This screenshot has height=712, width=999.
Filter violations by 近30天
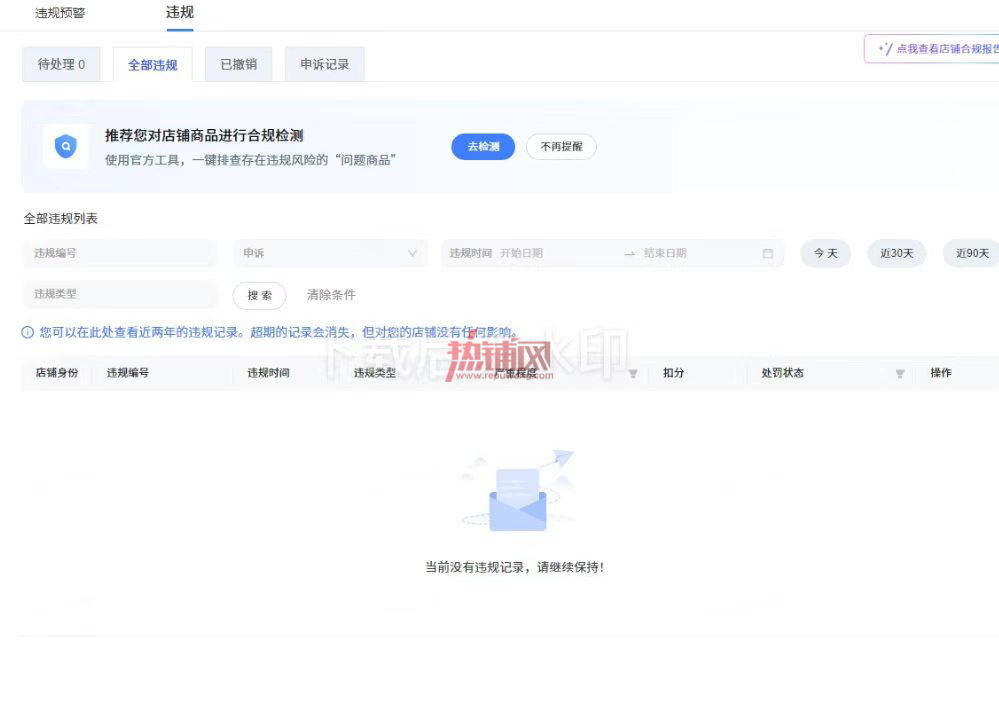click(x=896, y=253)
